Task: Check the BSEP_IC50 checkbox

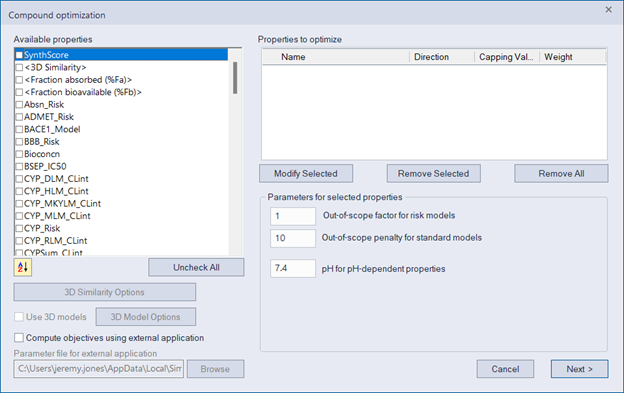Action: pos(19,166)
